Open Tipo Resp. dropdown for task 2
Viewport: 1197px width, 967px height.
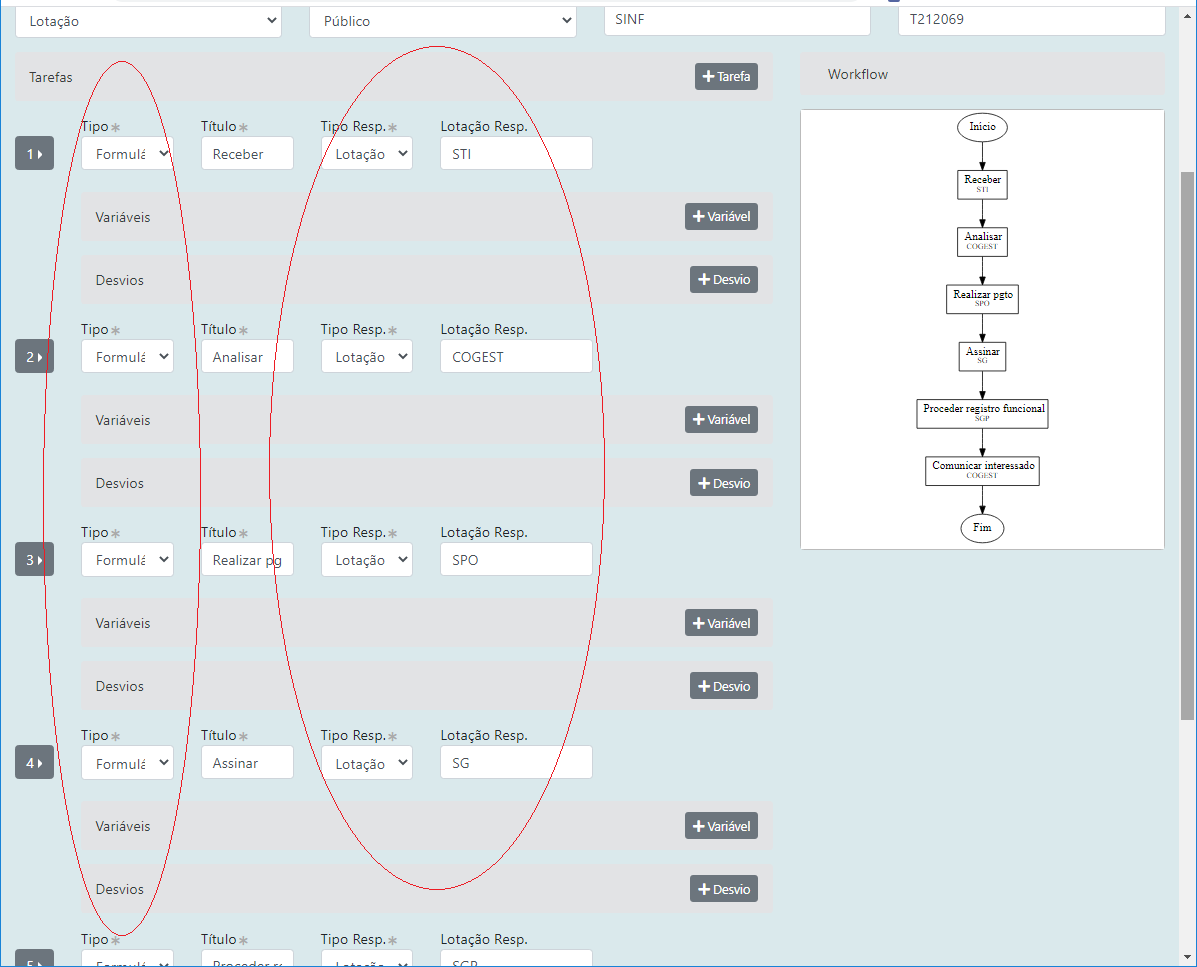366,357
